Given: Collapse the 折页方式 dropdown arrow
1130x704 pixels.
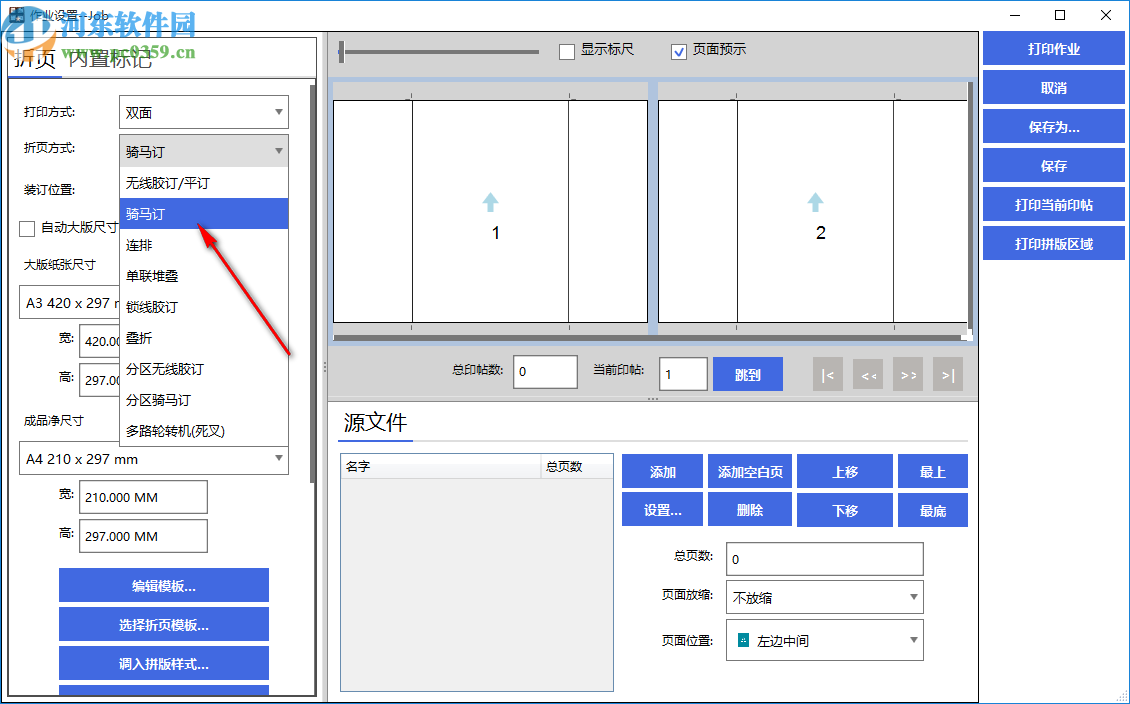Looking at the screenshot, I should 278,151.
